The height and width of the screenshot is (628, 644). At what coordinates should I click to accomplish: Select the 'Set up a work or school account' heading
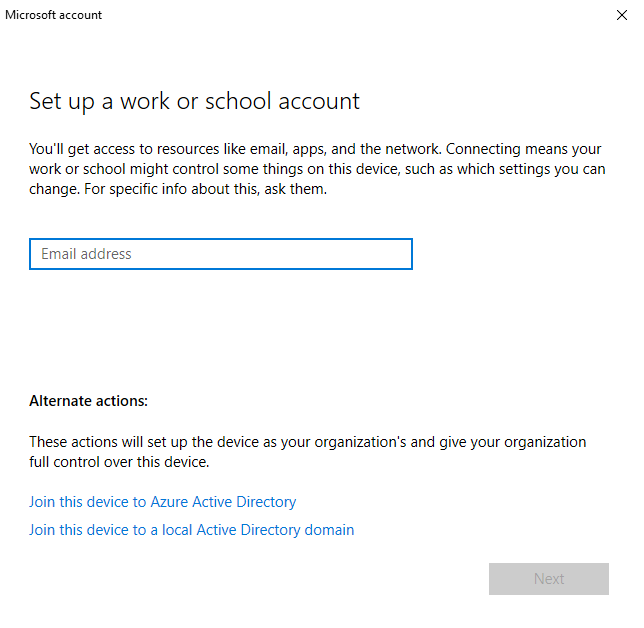pos(194,101)
